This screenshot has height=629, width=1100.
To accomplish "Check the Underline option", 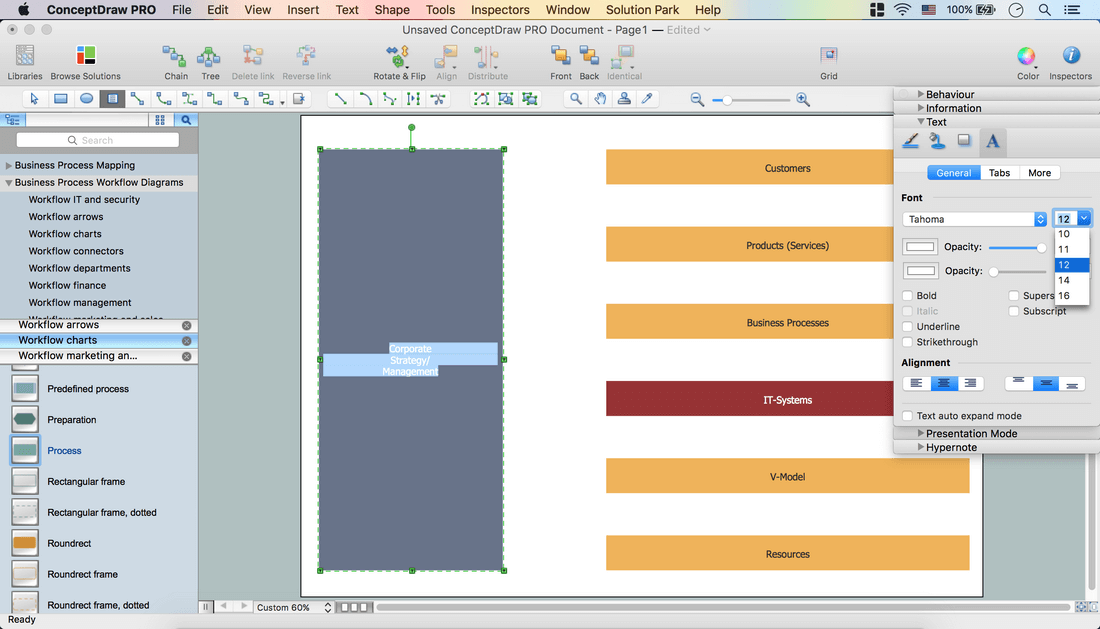I will 908,327.
